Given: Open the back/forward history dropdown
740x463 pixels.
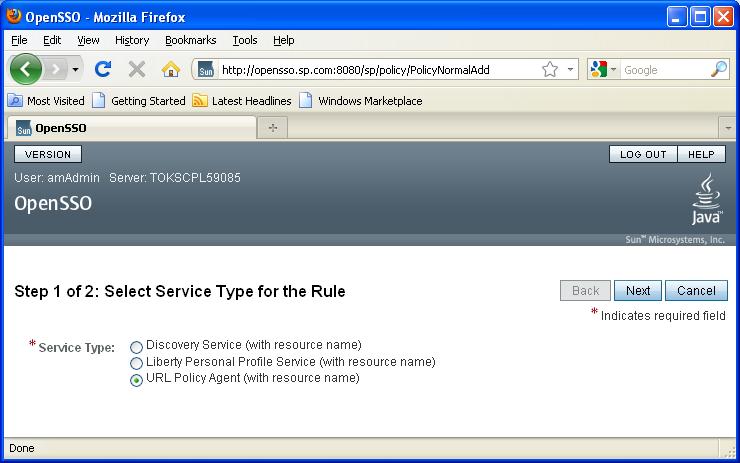Looking at the screenshot, I should coord(76,69).
